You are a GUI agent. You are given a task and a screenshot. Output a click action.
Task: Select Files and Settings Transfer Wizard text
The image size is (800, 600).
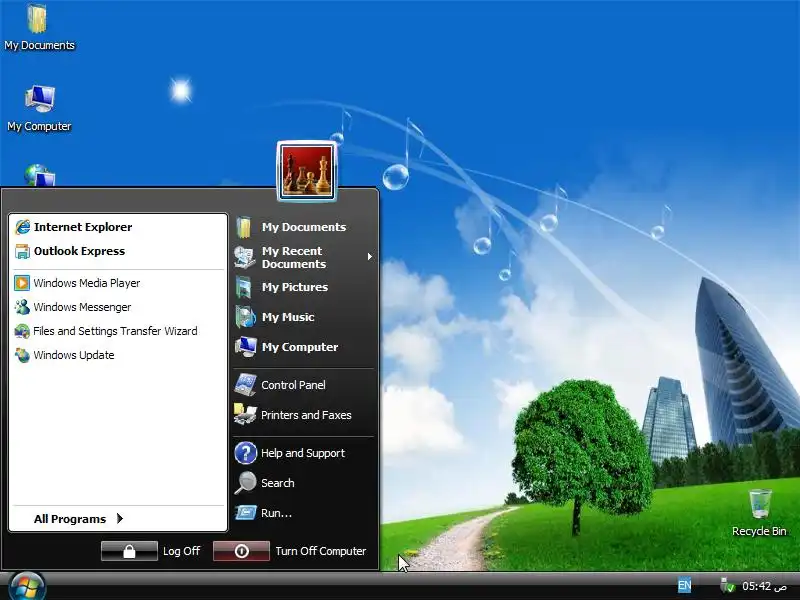click(x=115, y=331)
